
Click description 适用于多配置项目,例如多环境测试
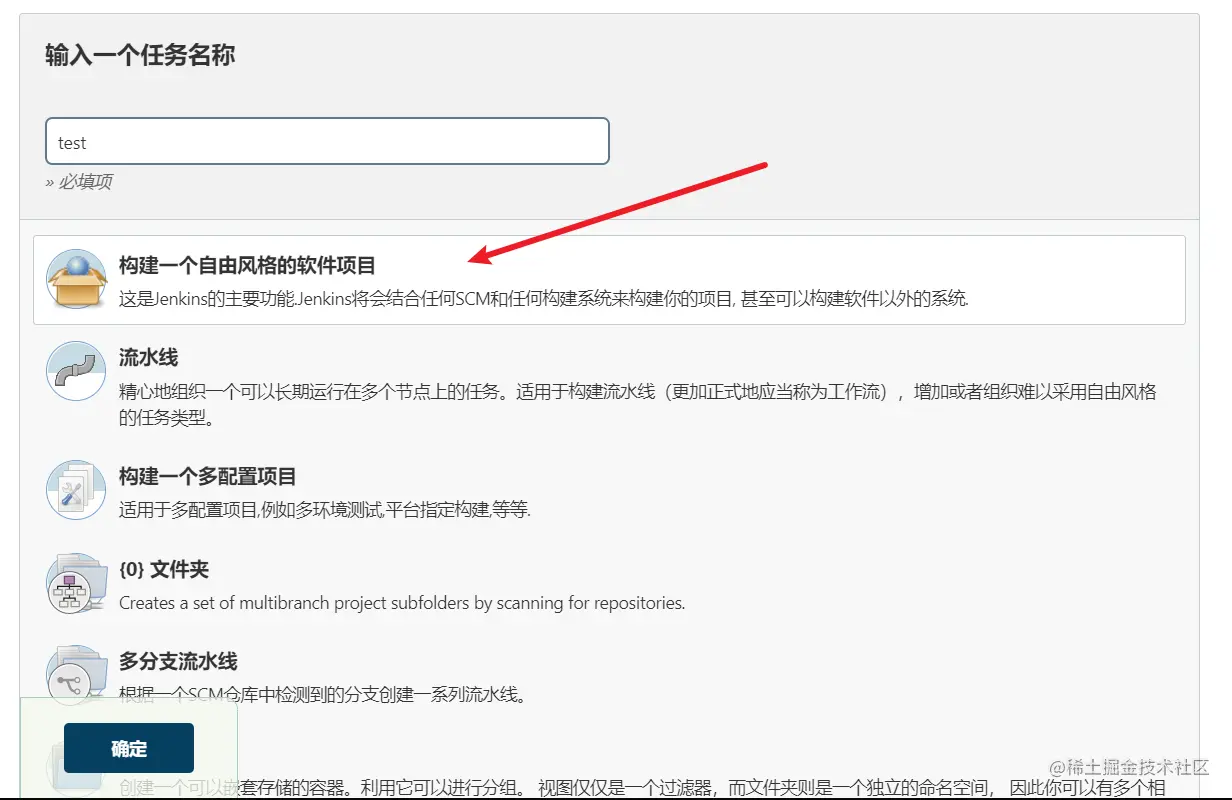point(325,510)
